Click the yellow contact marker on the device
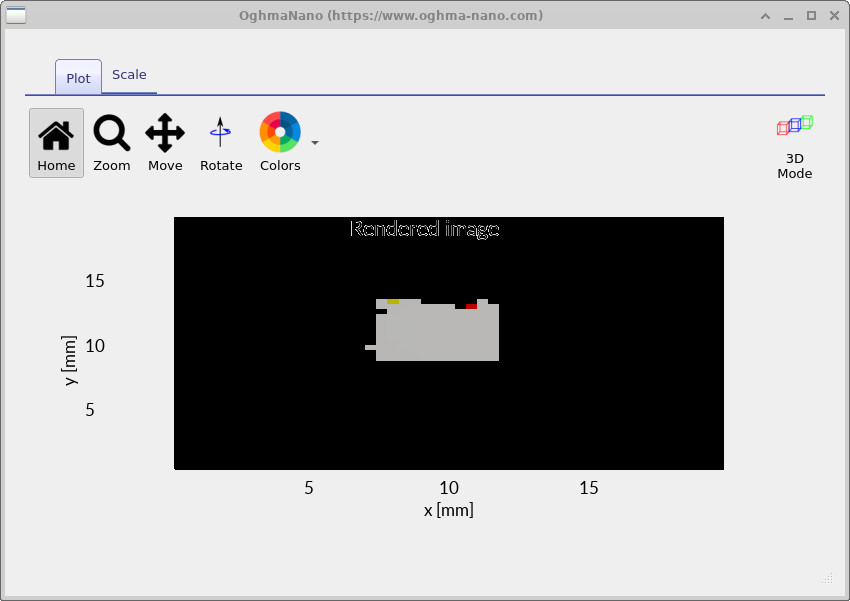The image size is (850, 601). pyautogui.click(x=393, y=301)
